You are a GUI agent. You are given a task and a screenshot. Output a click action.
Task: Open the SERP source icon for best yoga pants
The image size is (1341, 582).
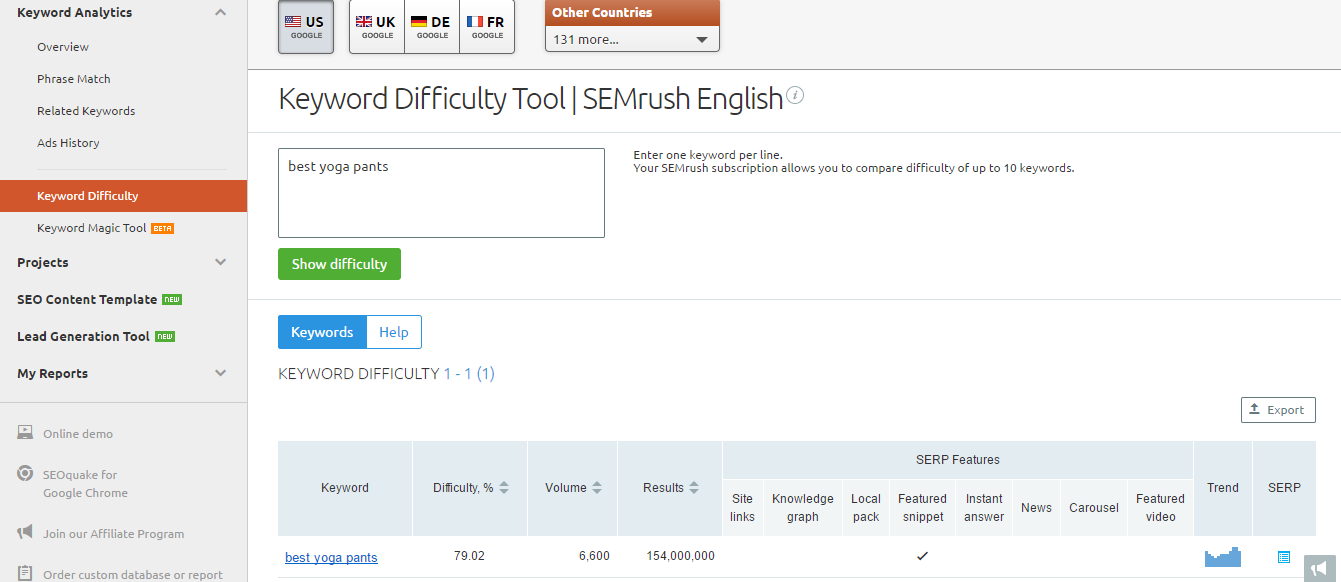point(1284,557)
